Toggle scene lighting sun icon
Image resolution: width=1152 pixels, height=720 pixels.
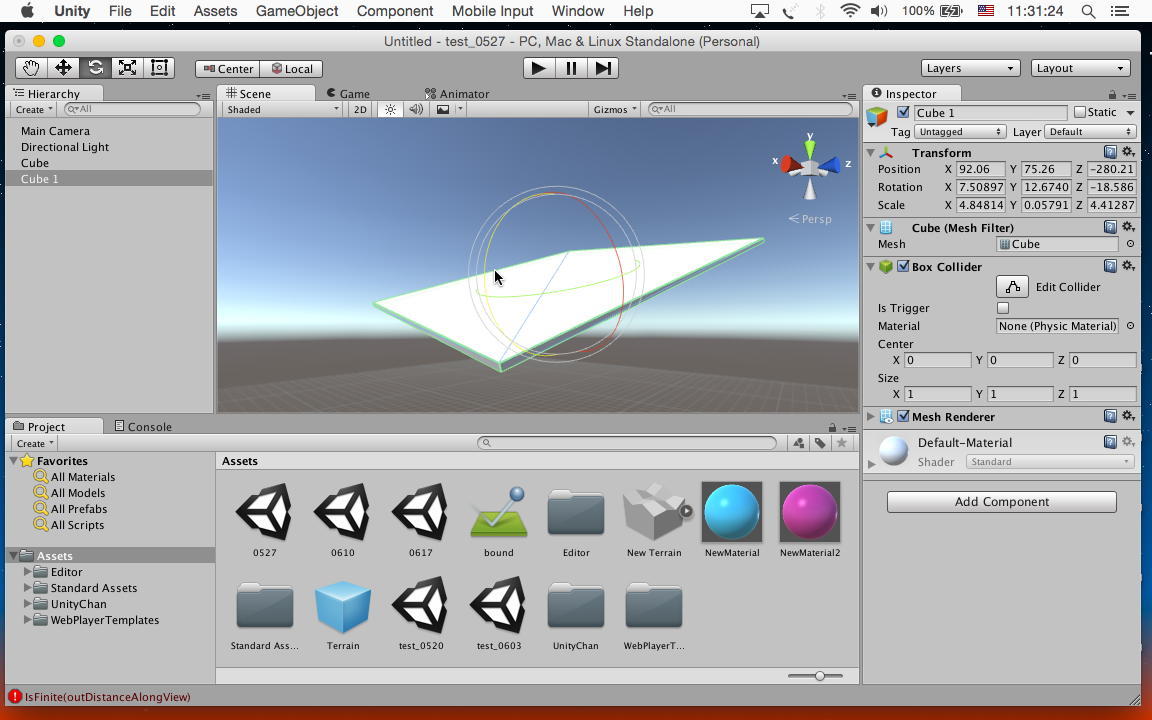390,110
